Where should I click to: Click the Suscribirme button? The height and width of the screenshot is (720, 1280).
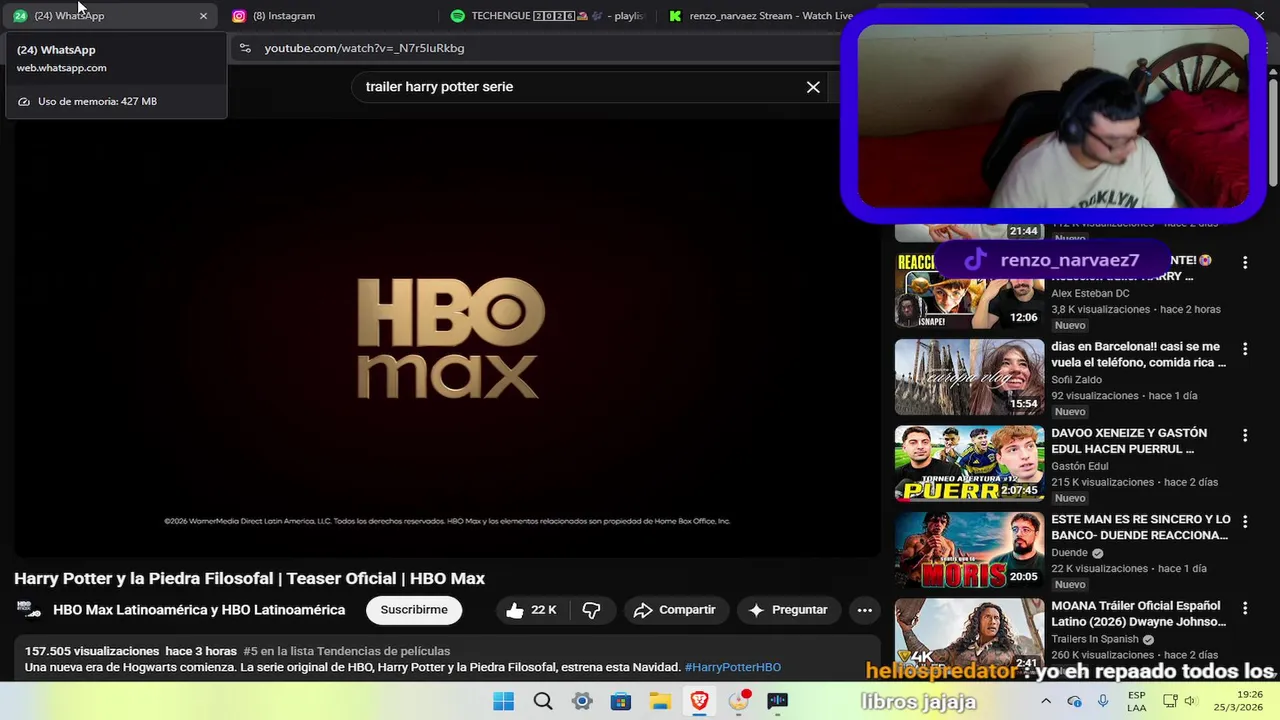point(414,610)
